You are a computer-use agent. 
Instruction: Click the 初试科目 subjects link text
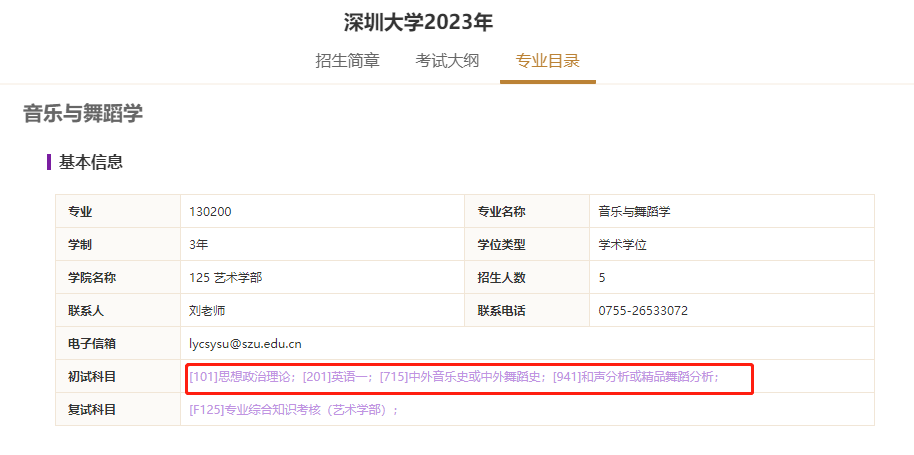(x=454, y=377)
